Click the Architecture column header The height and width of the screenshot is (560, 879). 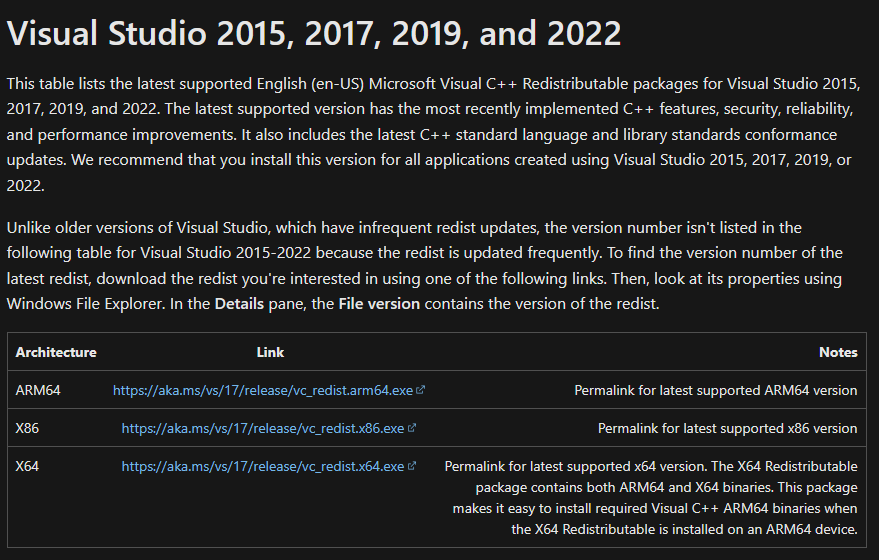[56, 352]
